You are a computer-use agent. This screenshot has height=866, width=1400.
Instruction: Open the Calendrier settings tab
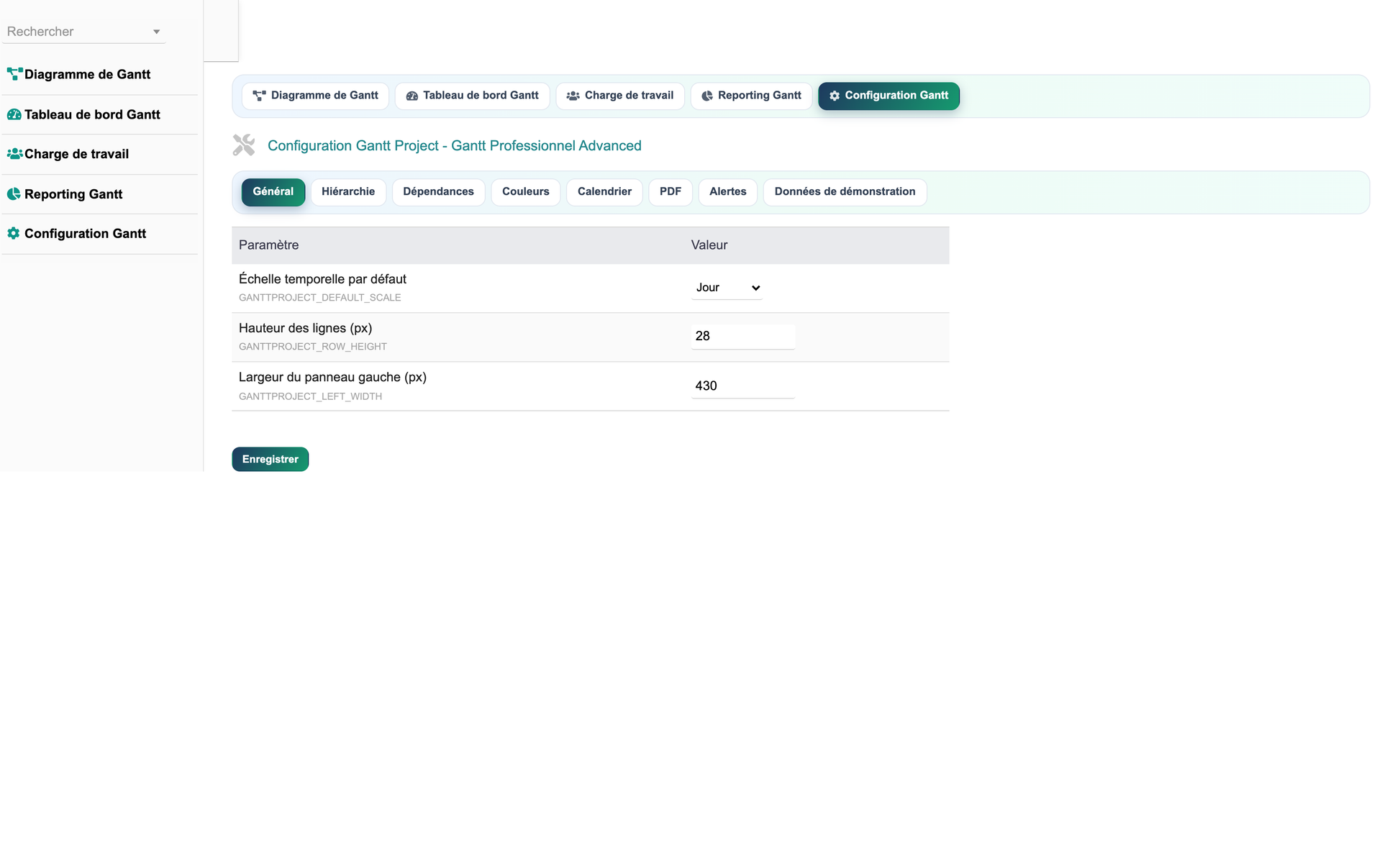(x=604, y=192)
